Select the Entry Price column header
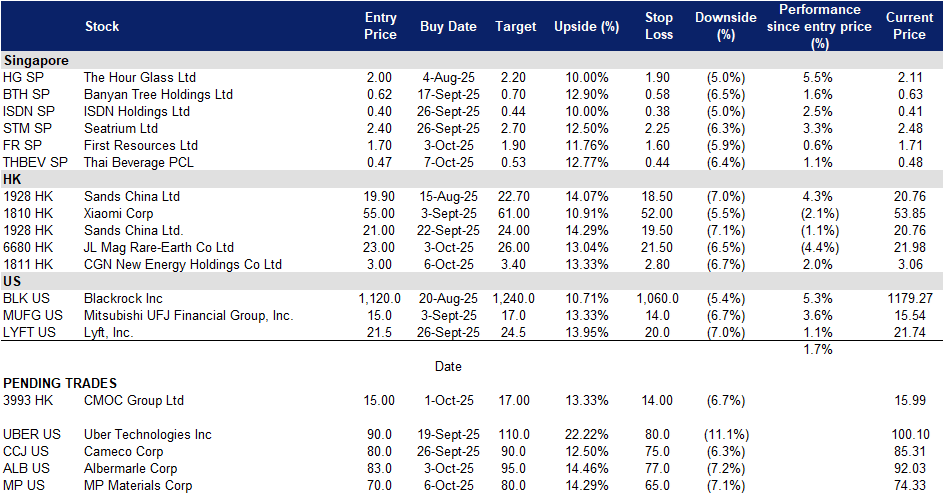Screen dimensions: 943x494 tap(380, 26)
